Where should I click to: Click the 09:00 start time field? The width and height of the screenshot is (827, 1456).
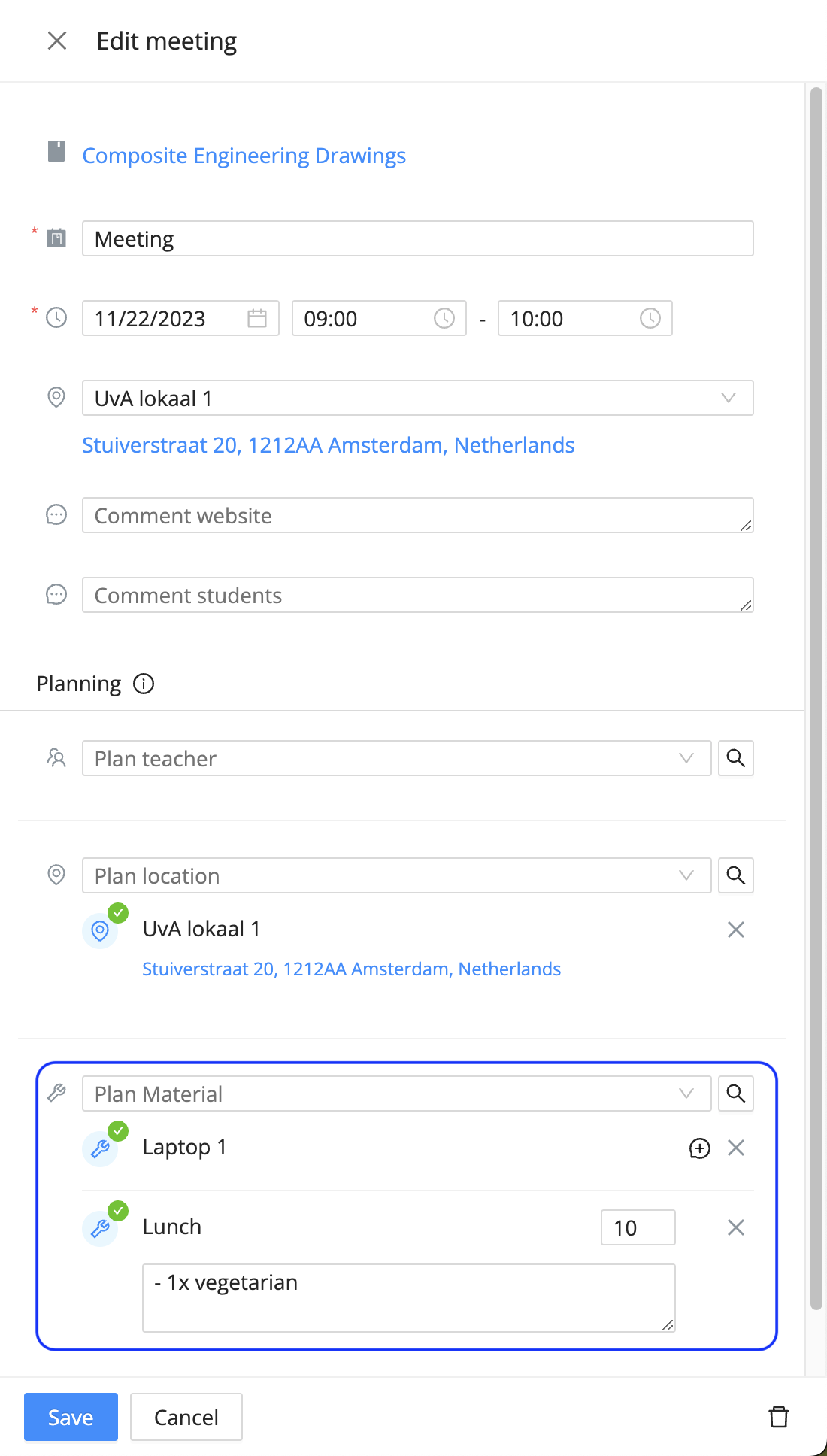click(379, 318)
